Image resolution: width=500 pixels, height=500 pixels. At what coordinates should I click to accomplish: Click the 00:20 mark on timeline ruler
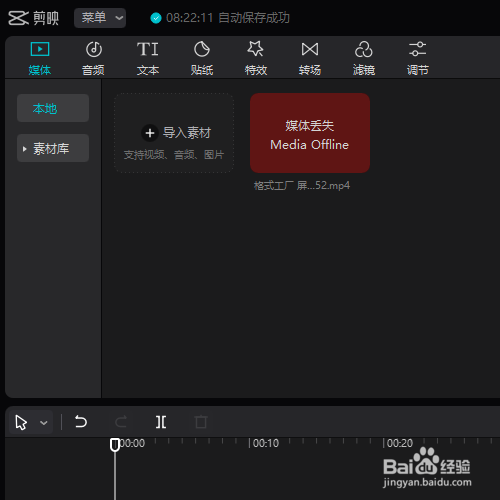click(400, 443)
